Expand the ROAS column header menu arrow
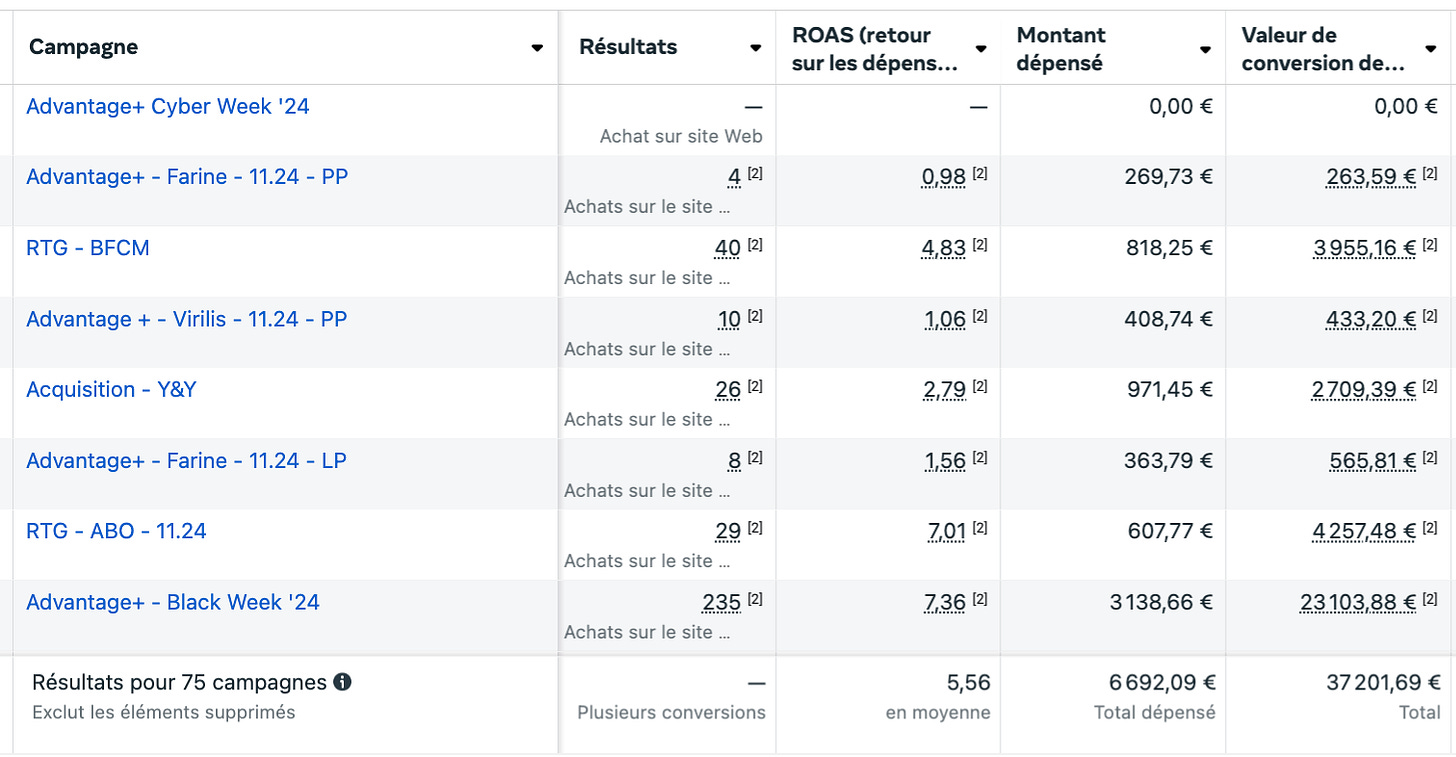Screen dimensions: 1456x757 981,49
